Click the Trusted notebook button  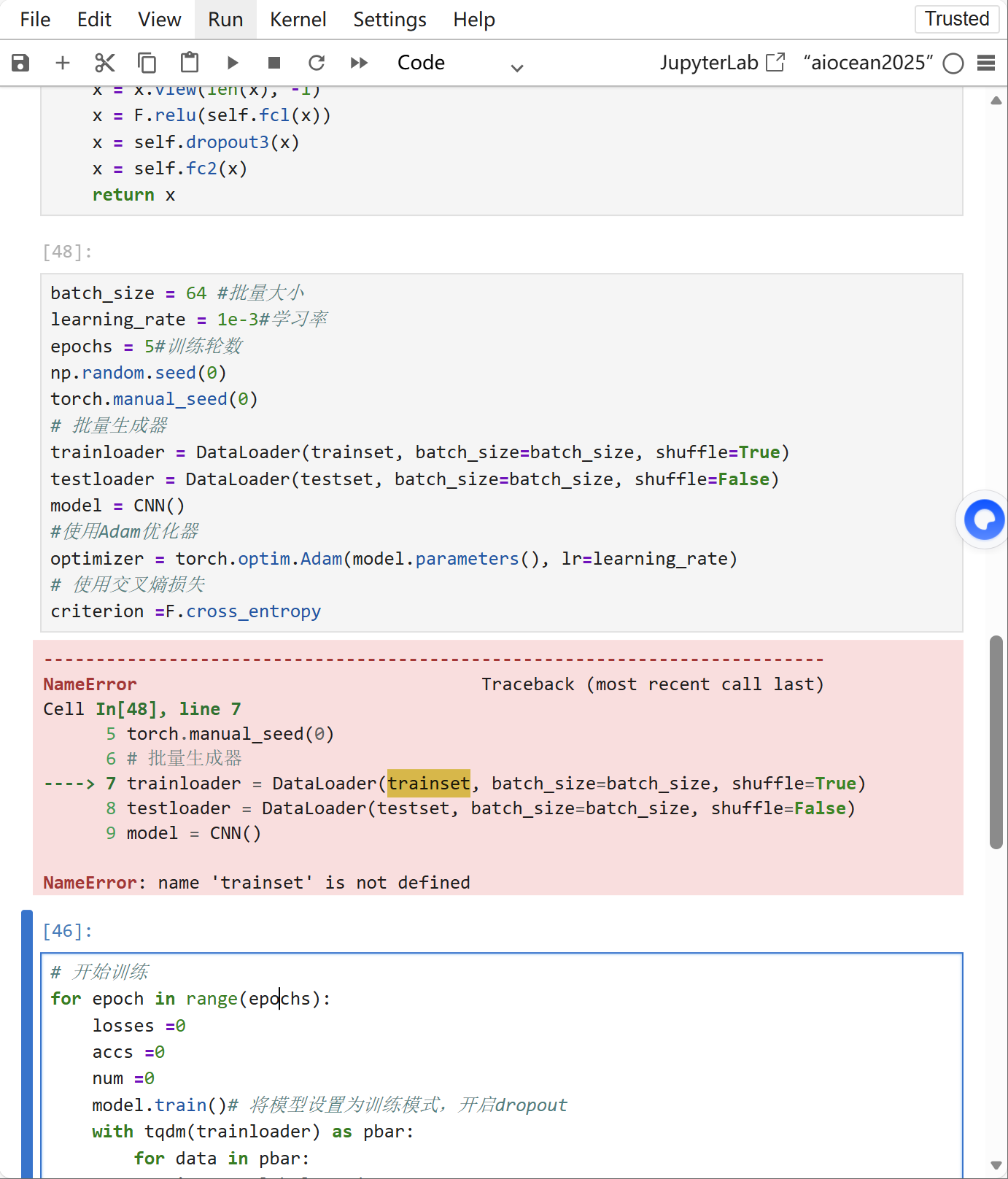[957, 19]
